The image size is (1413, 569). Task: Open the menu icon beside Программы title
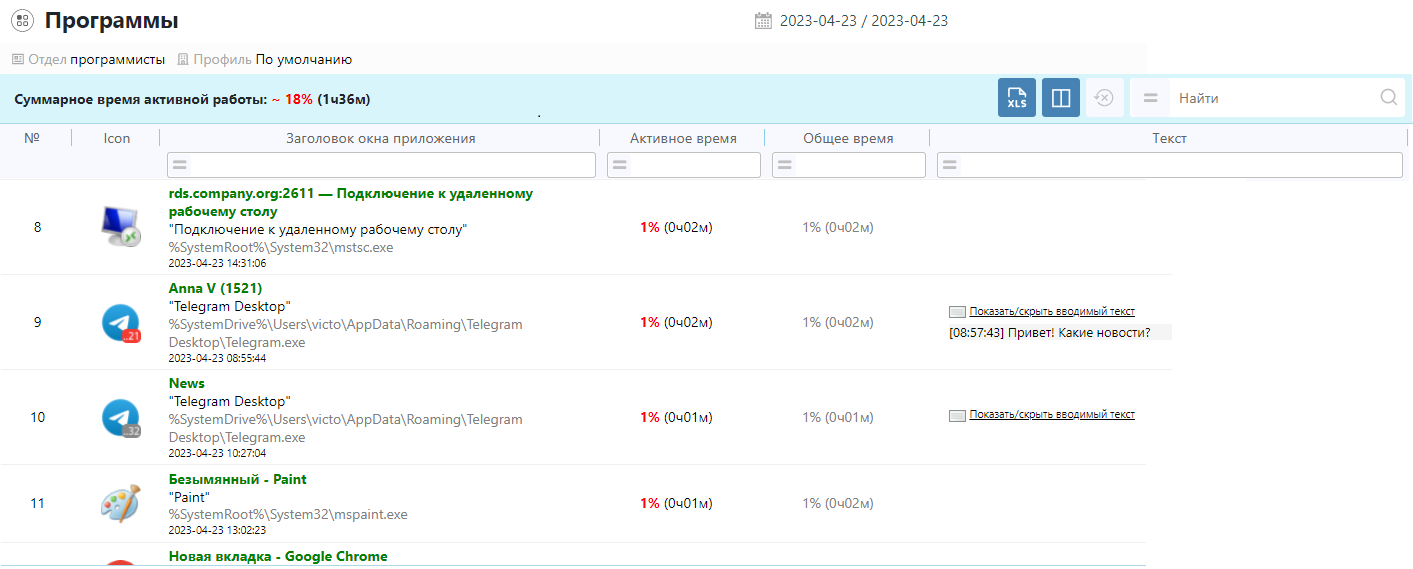coord(22,20)
